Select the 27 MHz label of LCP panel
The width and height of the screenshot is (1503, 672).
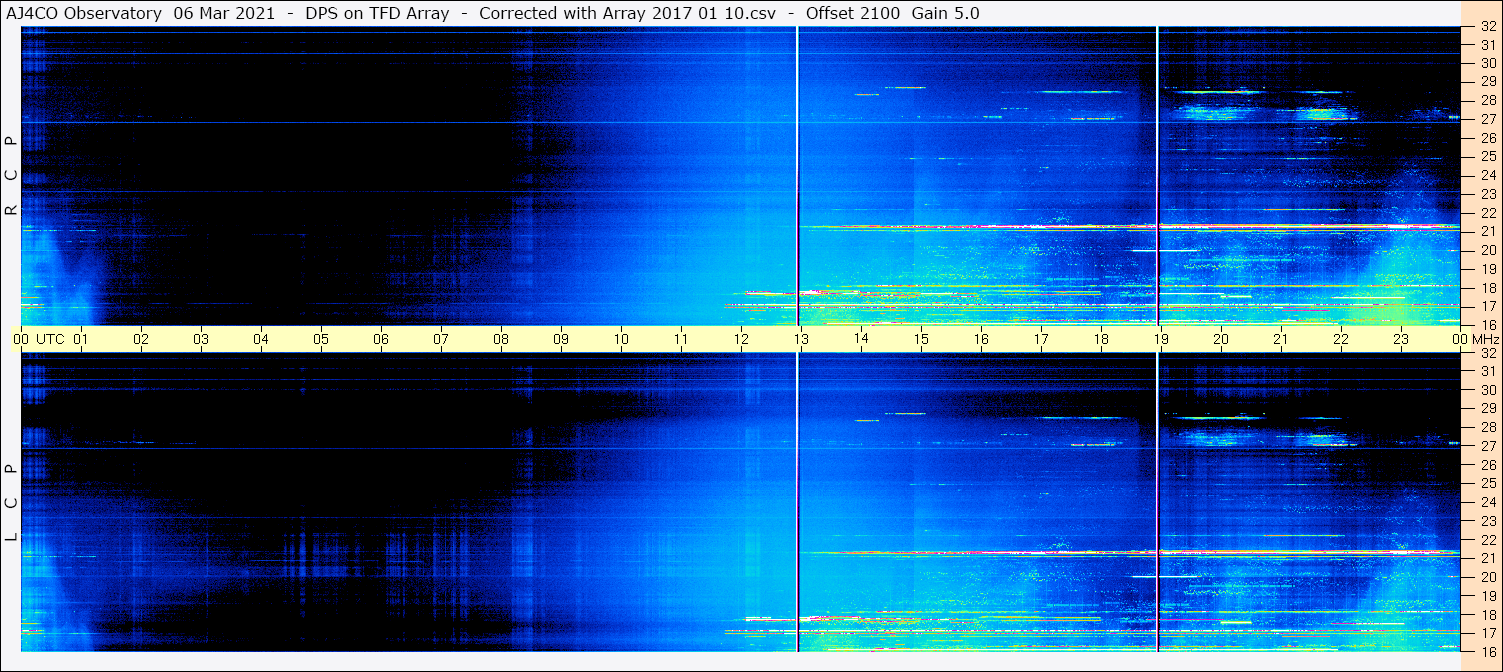coord(1488,446)
